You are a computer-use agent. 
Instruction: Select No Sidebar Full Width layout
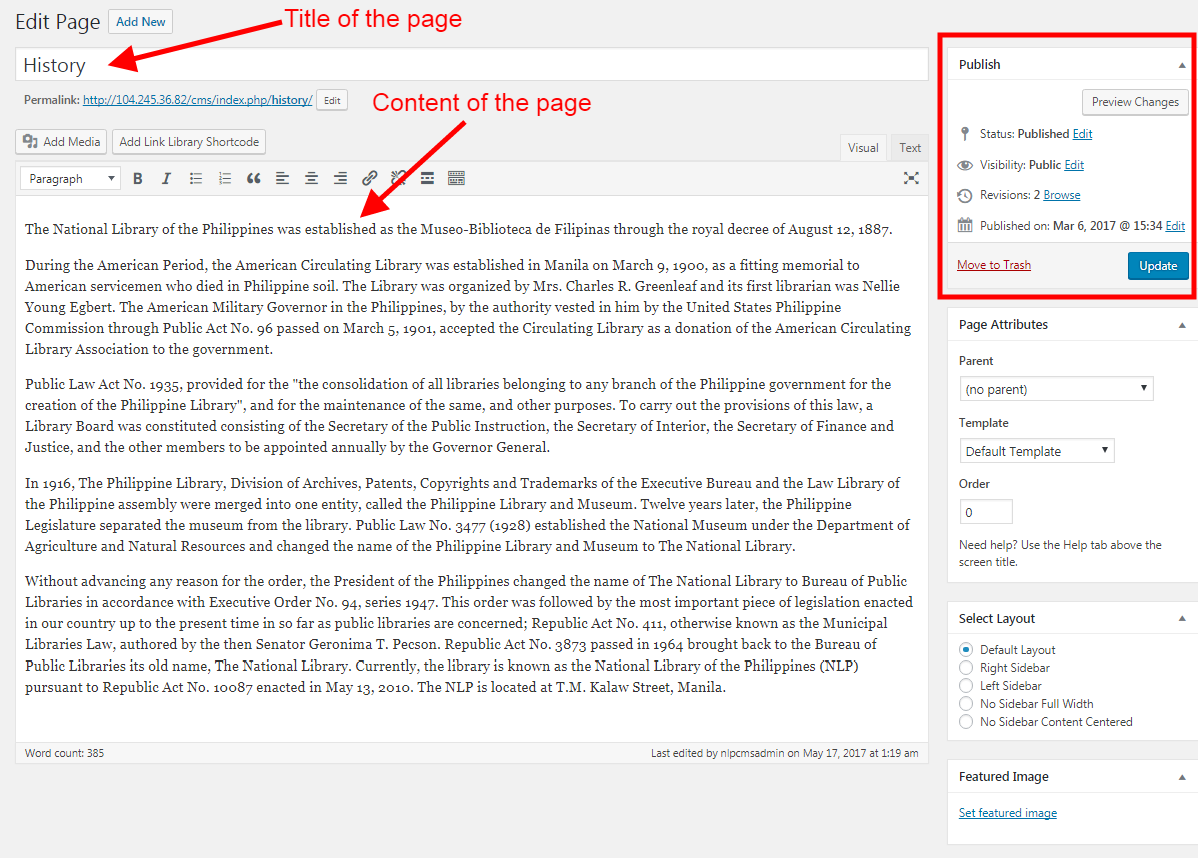(x=966, y=704)
